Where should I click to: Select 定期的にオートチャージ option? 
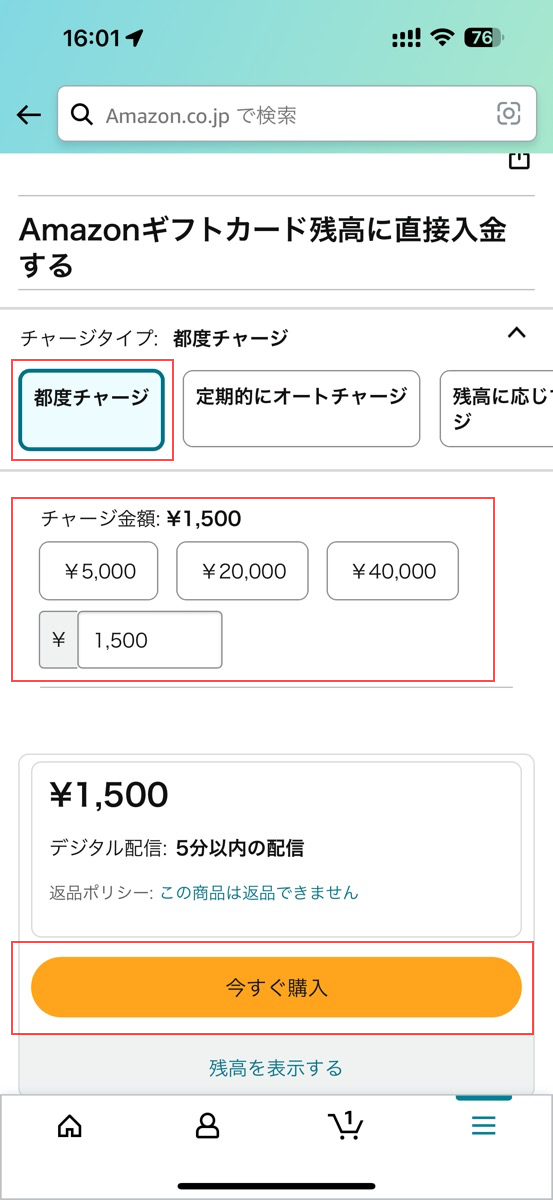click(x=301, y=409)
